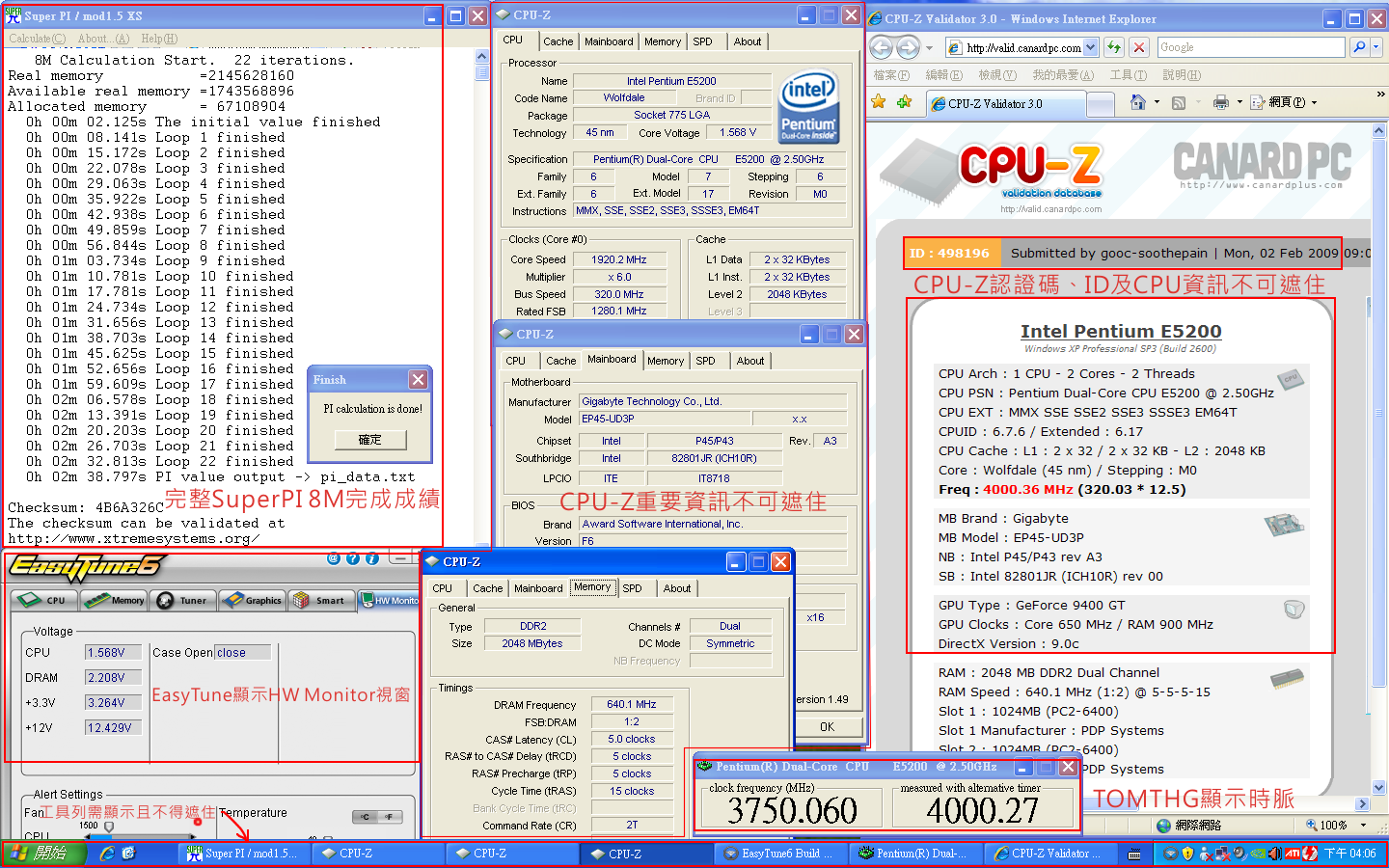Screen dimensions: 1389x868
Task: Open Calculate menu in Super PI
Action: [38, 39]
